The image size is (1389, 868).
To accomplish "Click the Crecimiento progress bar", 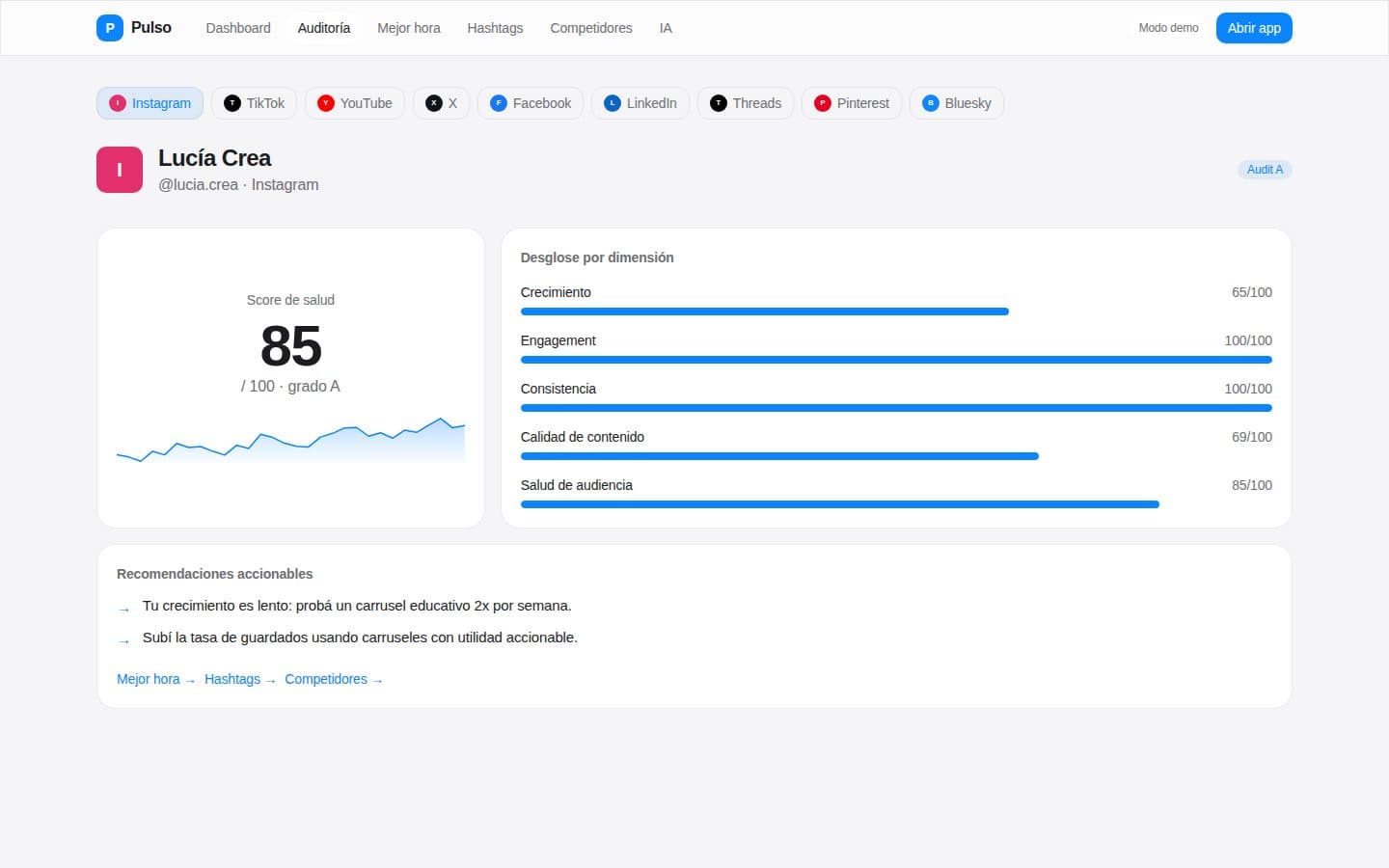I will (x=896, y=312).
